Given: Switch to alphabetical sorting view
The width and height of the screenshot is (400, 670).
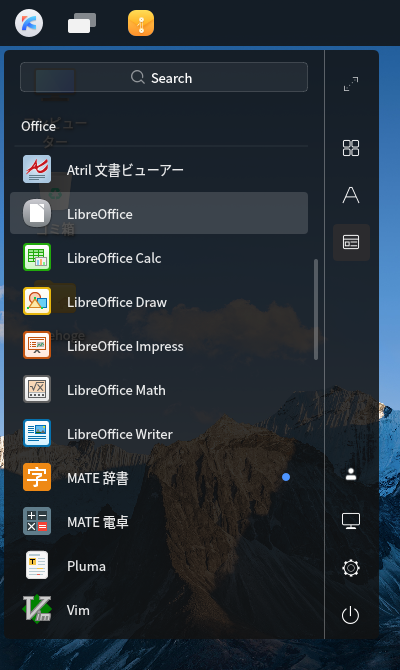Looking at the screenshot, I should [x=351, y=195].
